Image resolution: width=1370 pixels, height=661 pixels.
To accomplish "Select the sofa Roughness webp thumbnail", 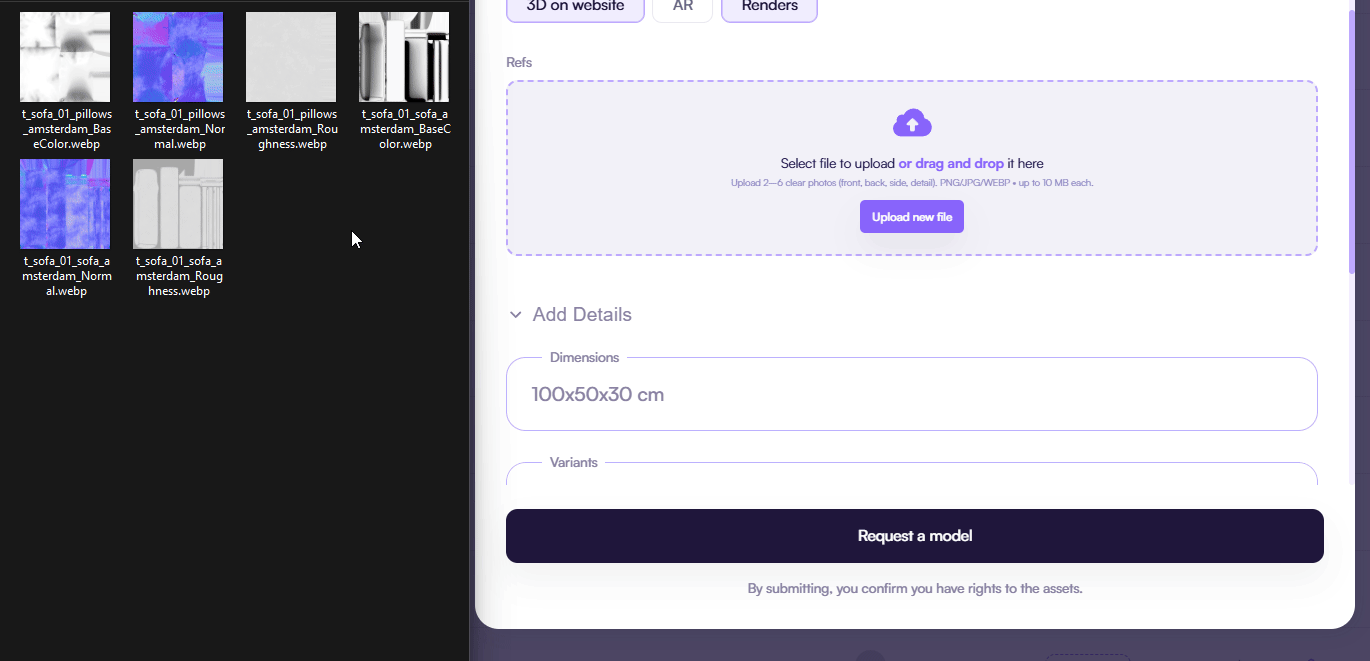I will (x=178, y=204).
